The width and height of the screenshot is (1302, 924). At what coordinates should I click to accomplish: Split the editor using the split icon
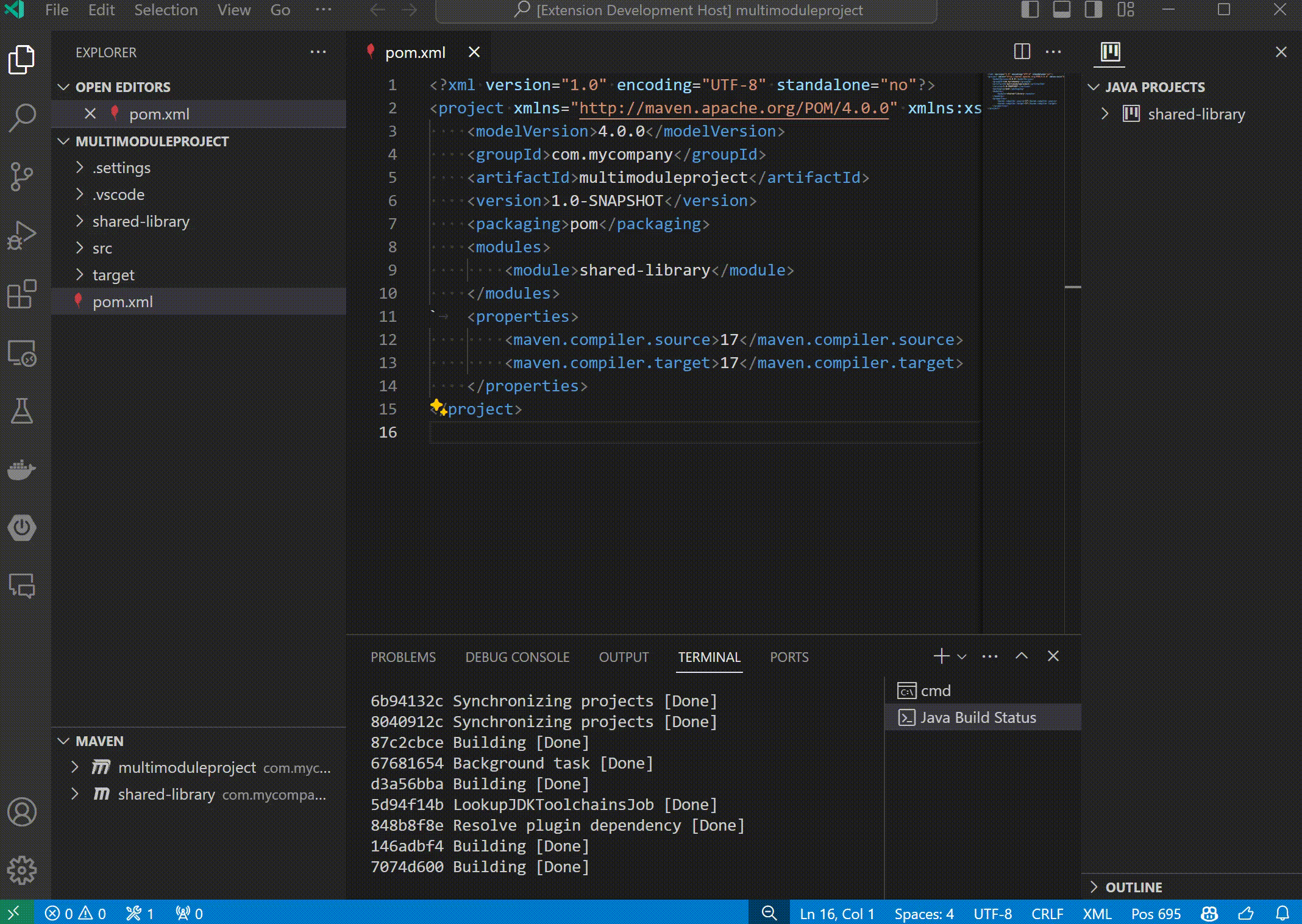click(1022, 52)
